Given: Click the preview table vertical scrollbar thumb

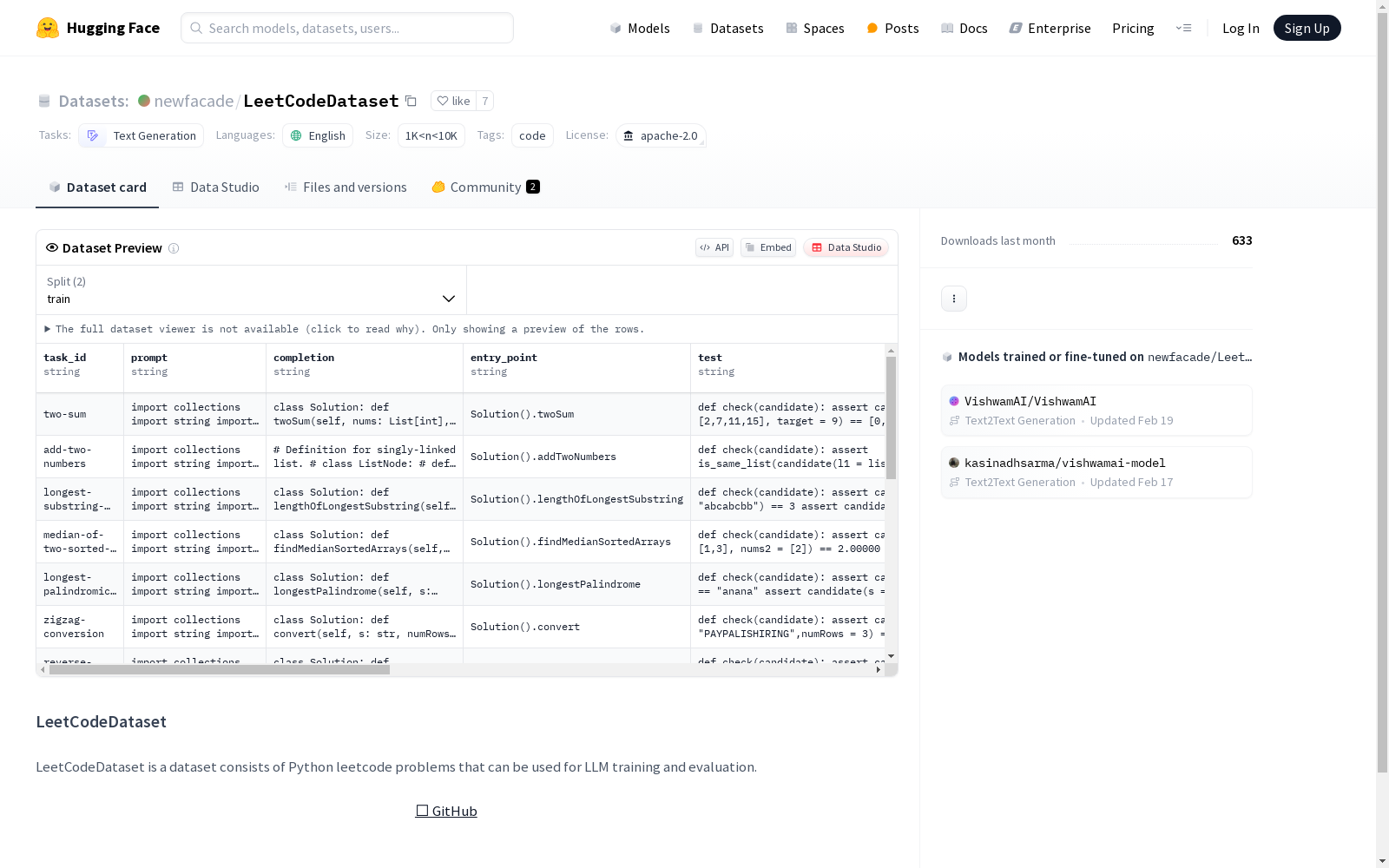Looking at the screenshot, I should (891, 418).
